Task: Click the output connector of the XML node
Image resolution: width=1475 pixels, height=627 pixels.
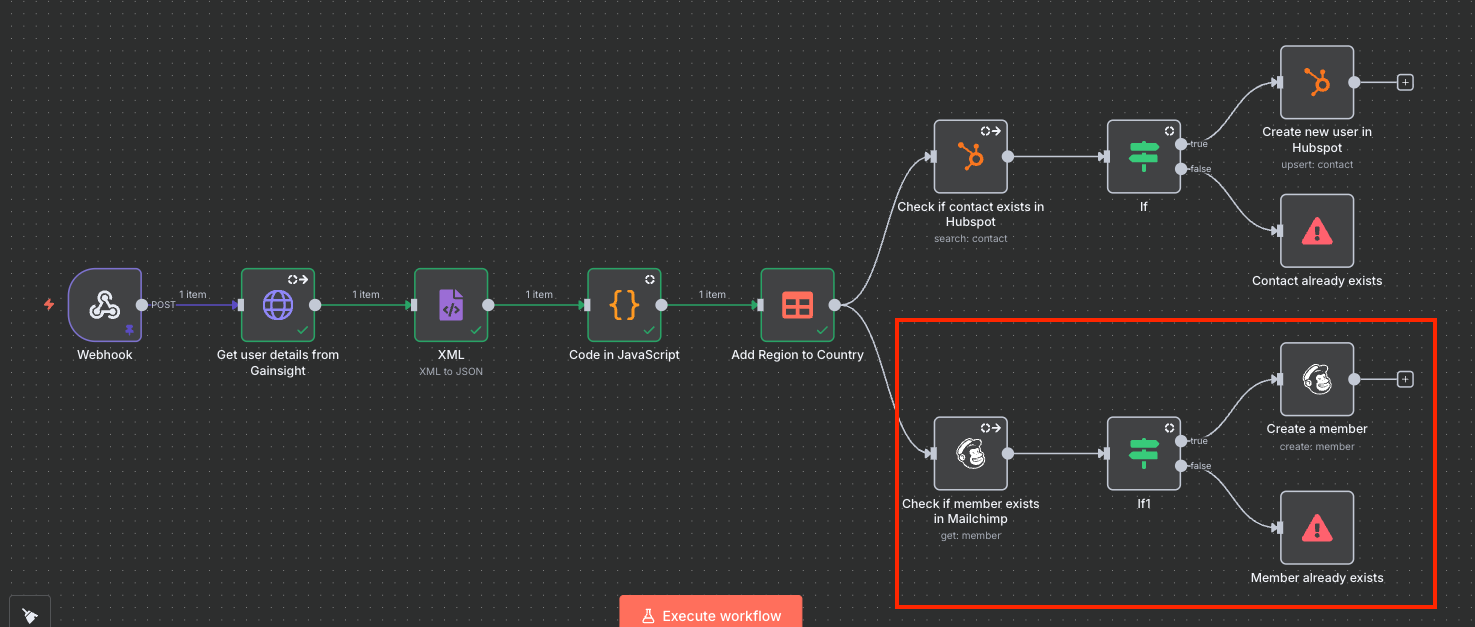Action: [x=488, y=305]
